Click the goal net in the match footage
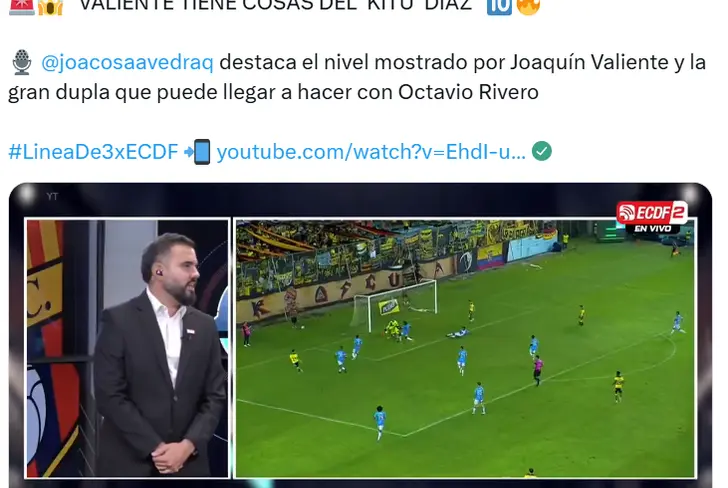 click(x=395, y=306)
